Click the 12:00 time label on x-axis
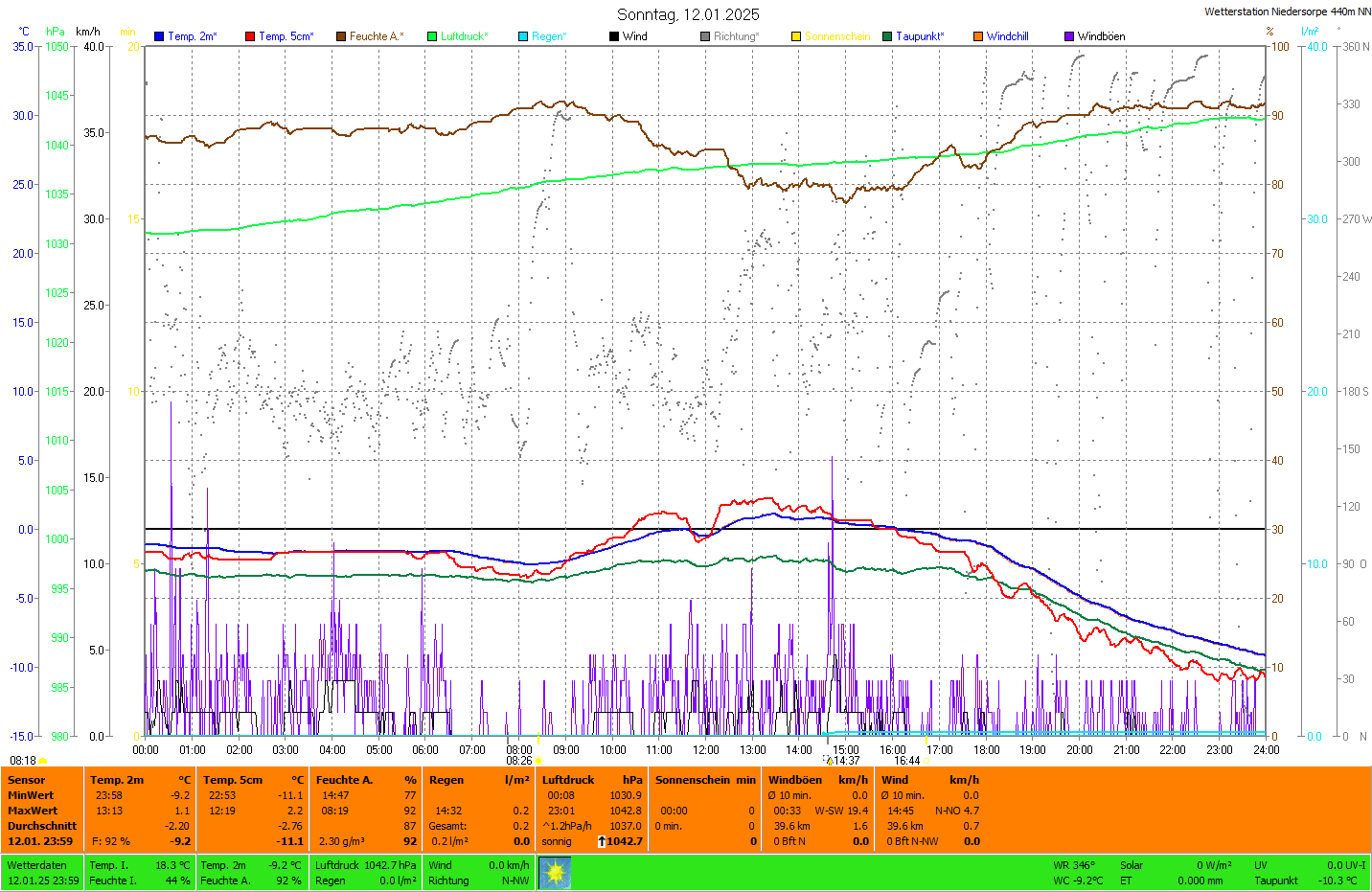The image size is (1372, 892). click(x=706, y=750)
